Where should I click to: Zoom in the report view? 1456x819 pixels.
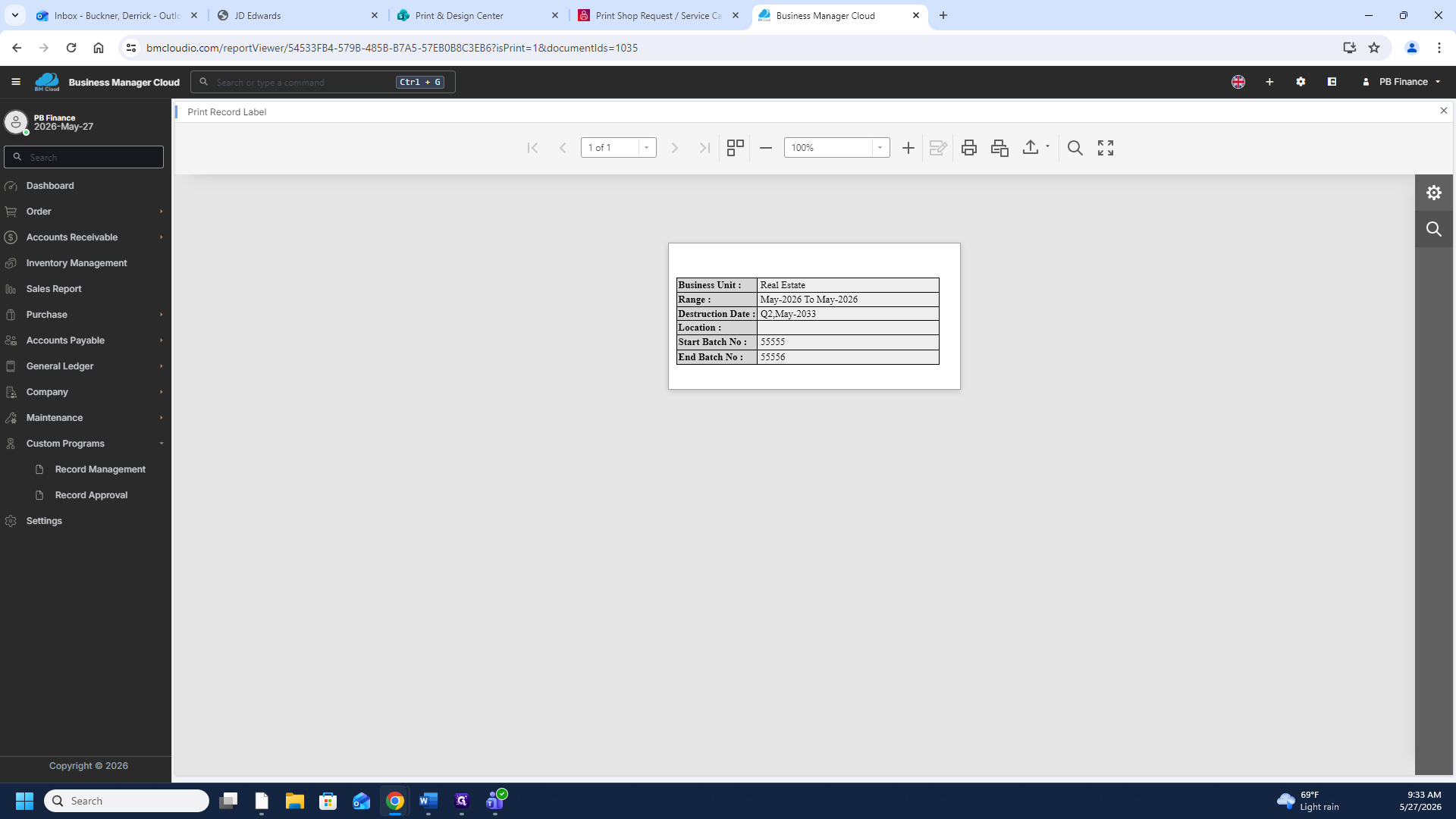(x=908, y=148)
